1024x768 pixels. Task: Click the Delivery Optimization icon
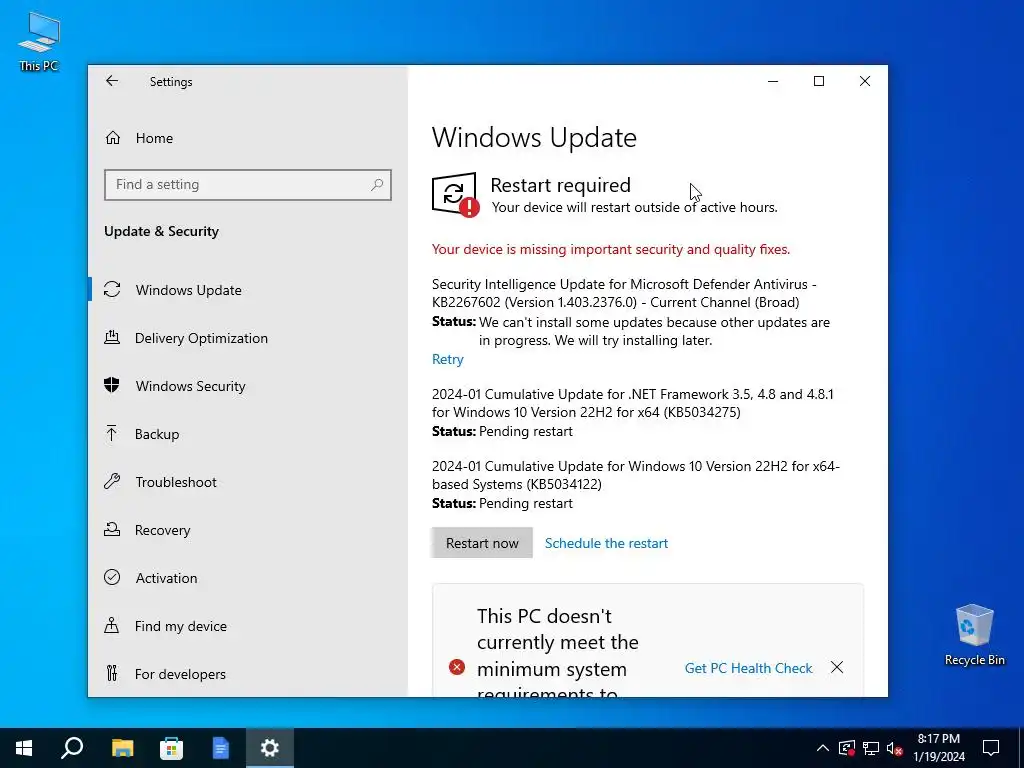[x=112, y=338]
